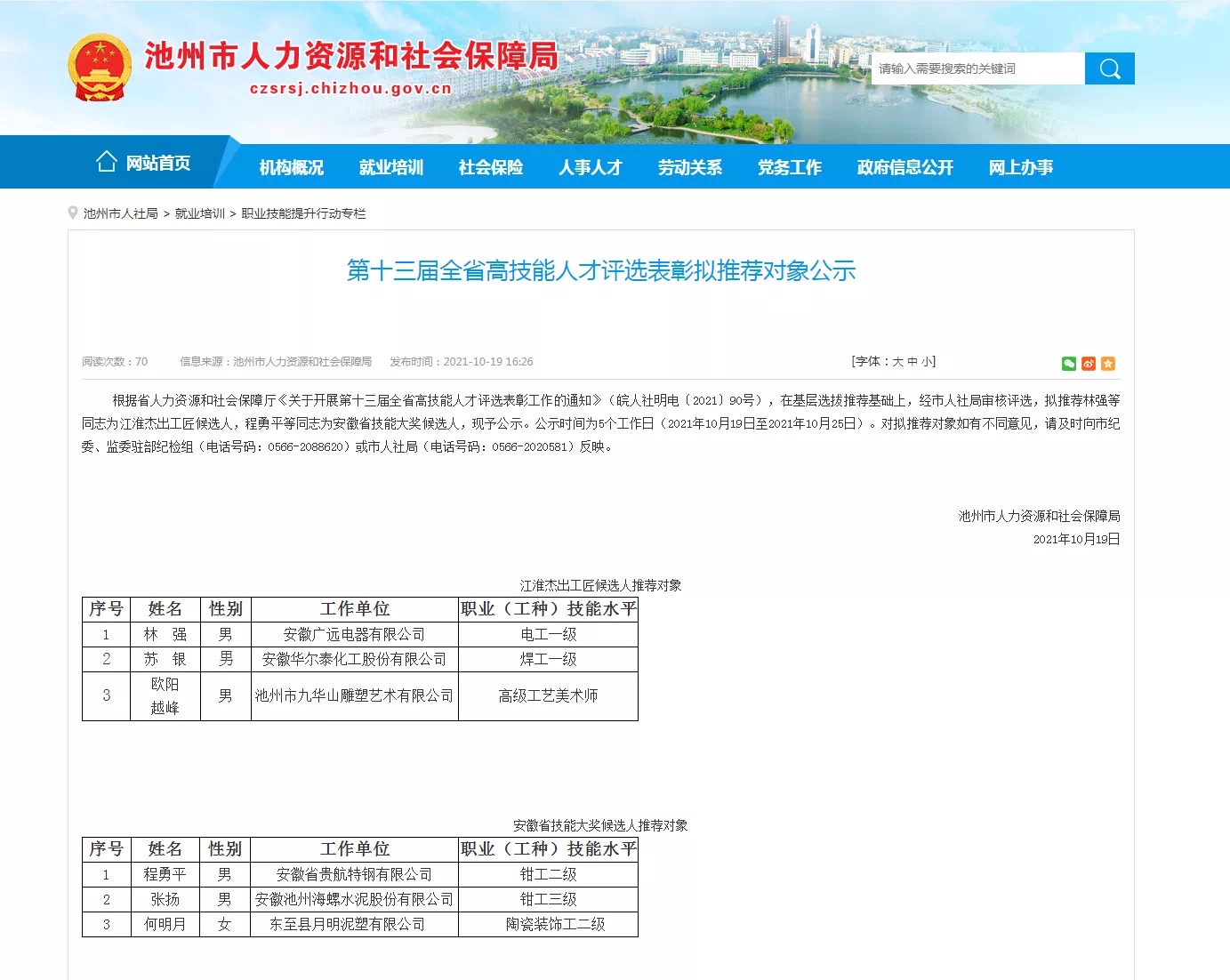Image resolution: width=1230 pixels, height=980 pixels.
Task: Click the date 2021年10月19日 under signature
Action: pyautogui.click(x=1076, y=539)
